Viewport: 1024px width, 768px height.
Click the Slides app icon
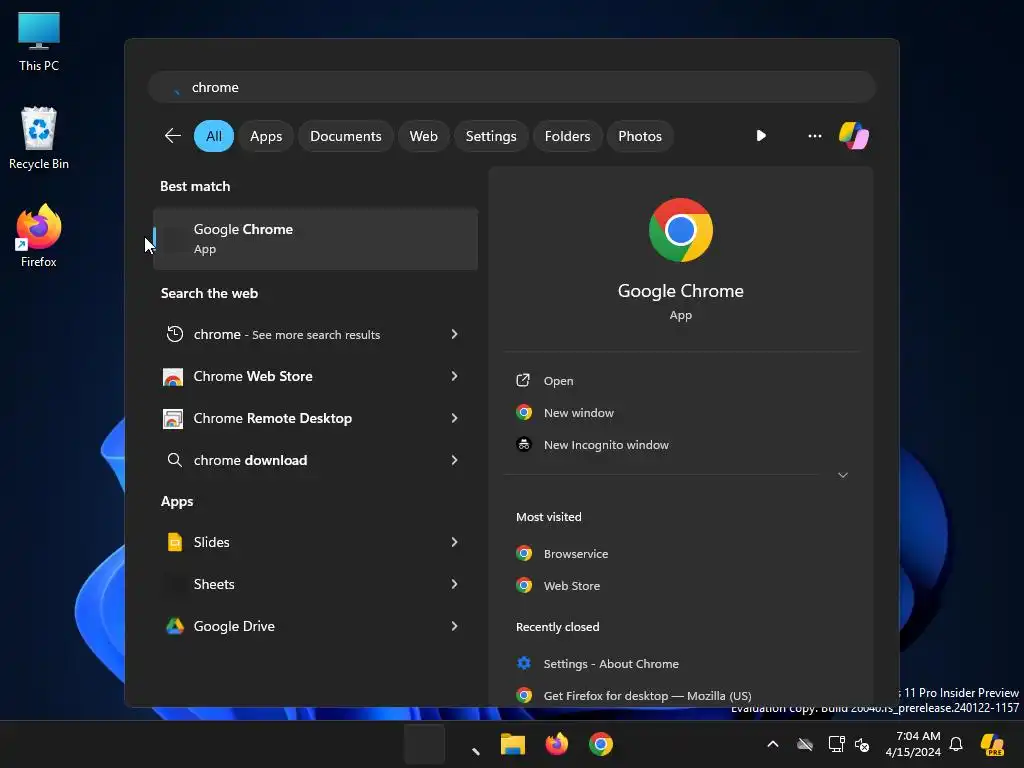point(174,542)
